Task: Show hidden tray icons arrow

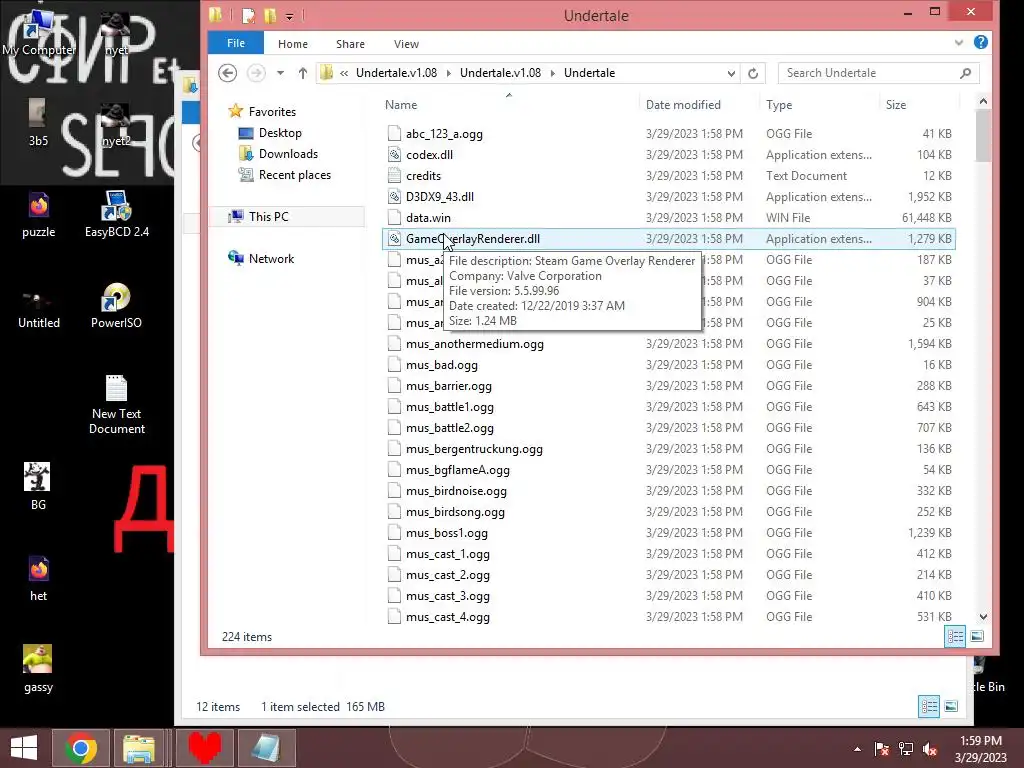Action: tap(857, 749)
